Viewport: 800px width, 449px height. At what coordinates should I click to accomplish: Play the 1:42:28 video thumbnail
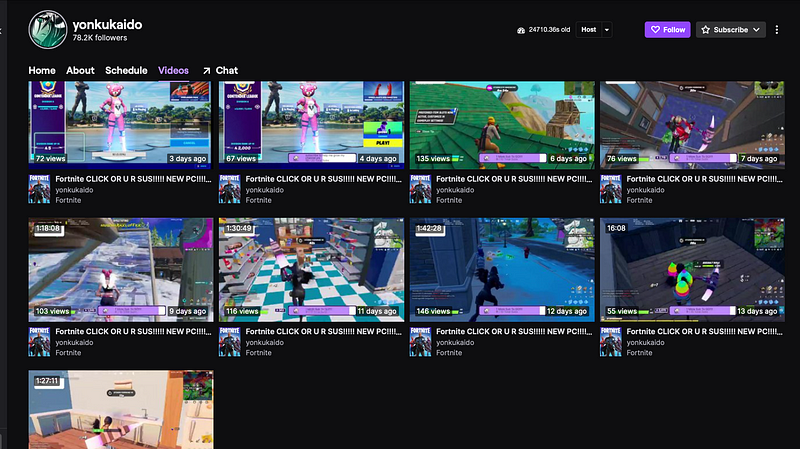(x=502, y=270)
